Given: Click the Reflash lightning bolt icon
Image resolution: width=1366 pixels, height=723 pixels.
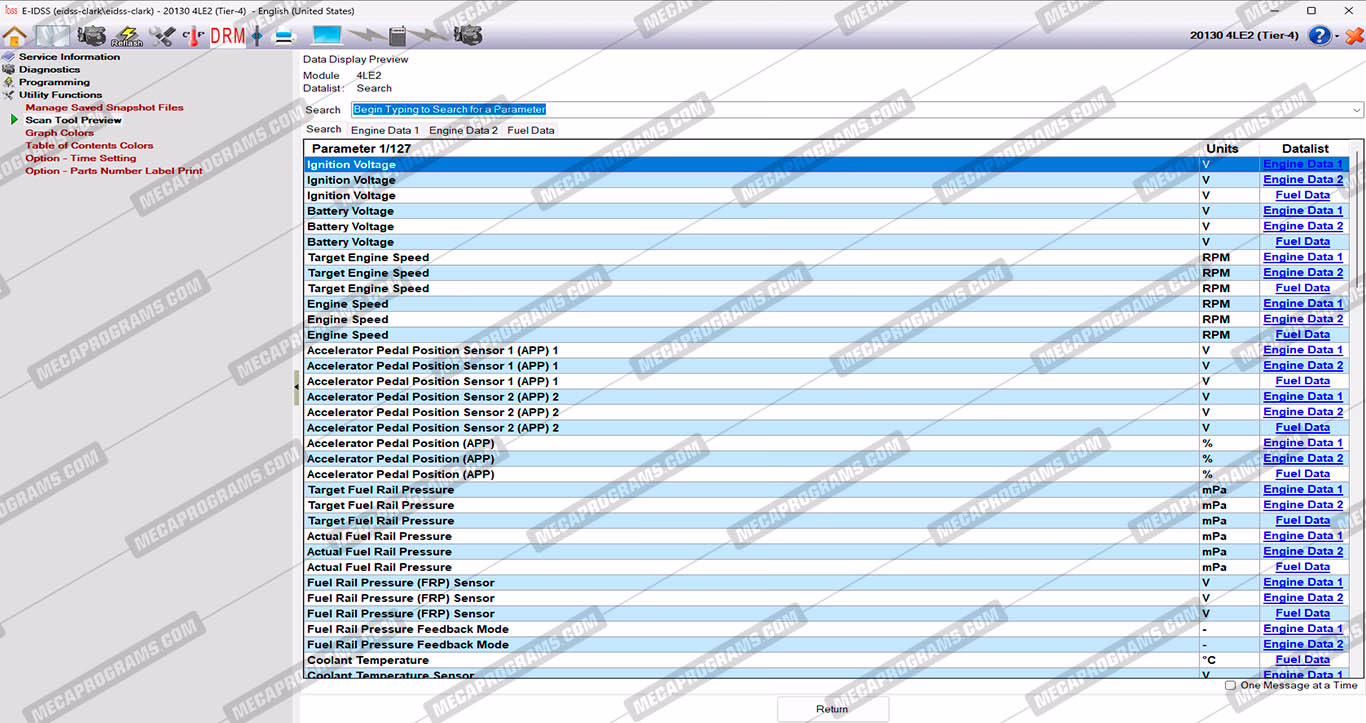Looking at the screenshot, I should pyautogui.click(x=127, y=36).
